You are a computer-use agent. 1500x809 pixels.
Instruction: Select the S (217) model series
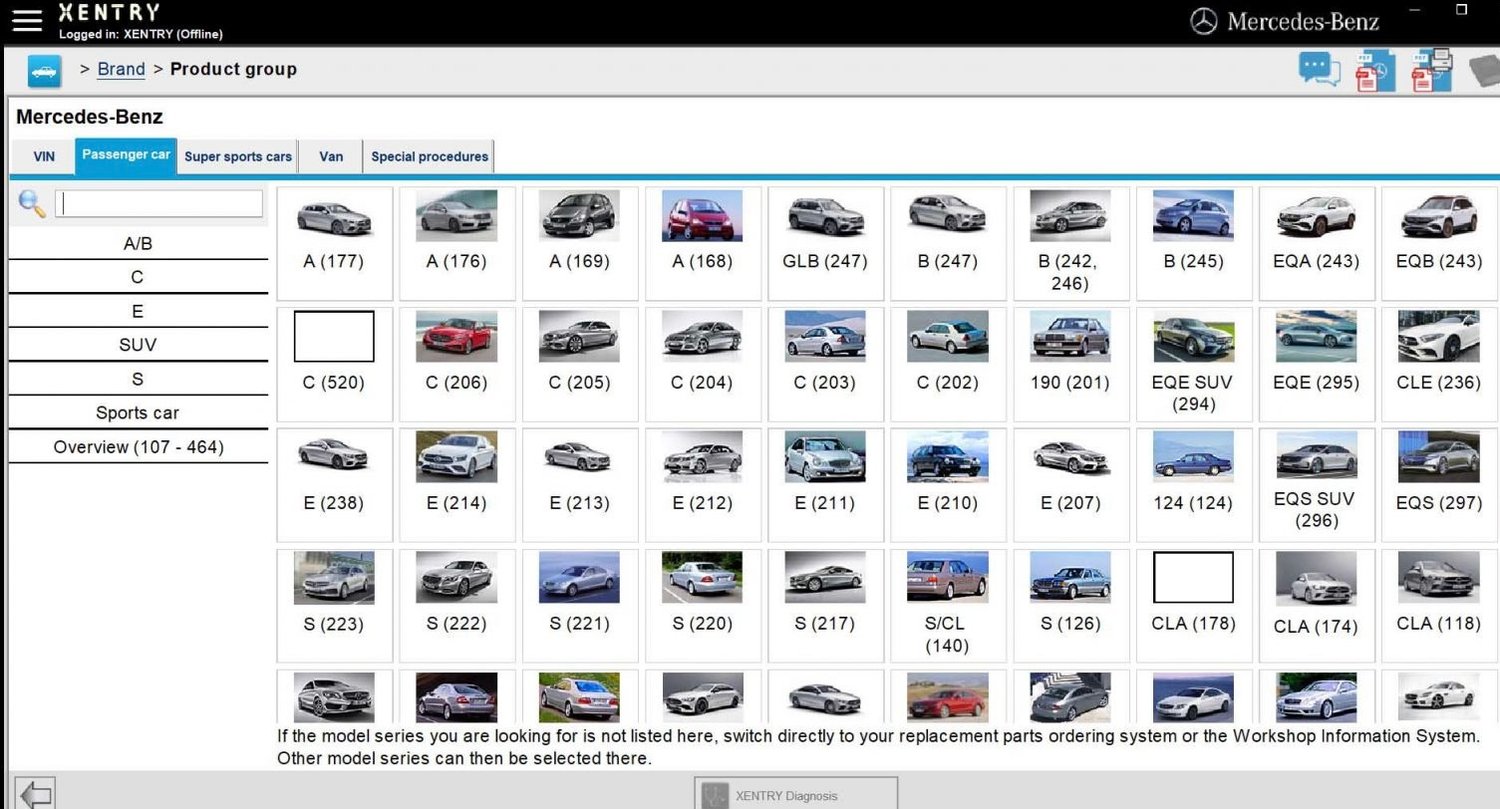point(825,606)
